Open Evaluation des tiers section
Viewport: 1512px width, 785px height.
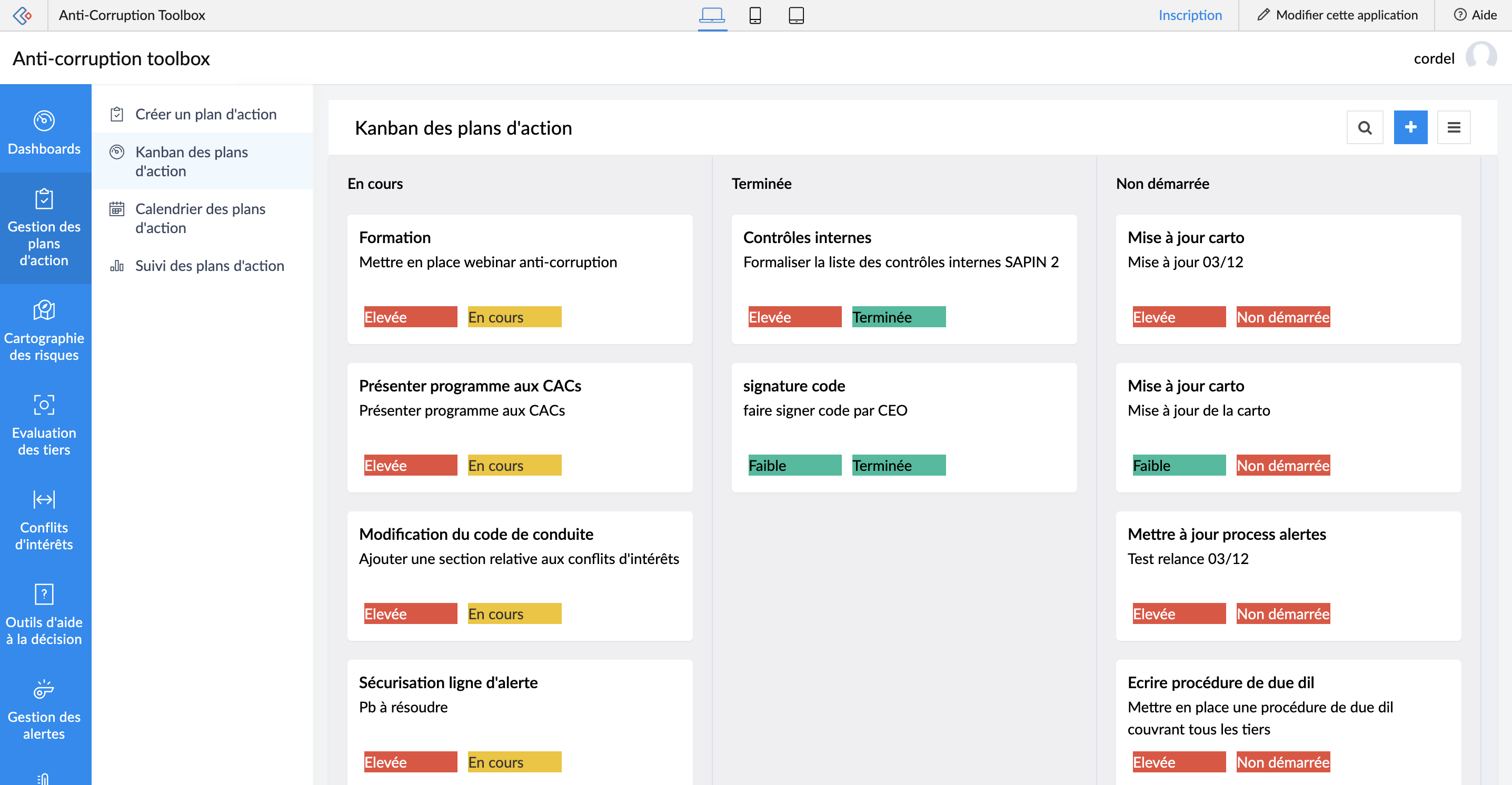tap(45, 425)
